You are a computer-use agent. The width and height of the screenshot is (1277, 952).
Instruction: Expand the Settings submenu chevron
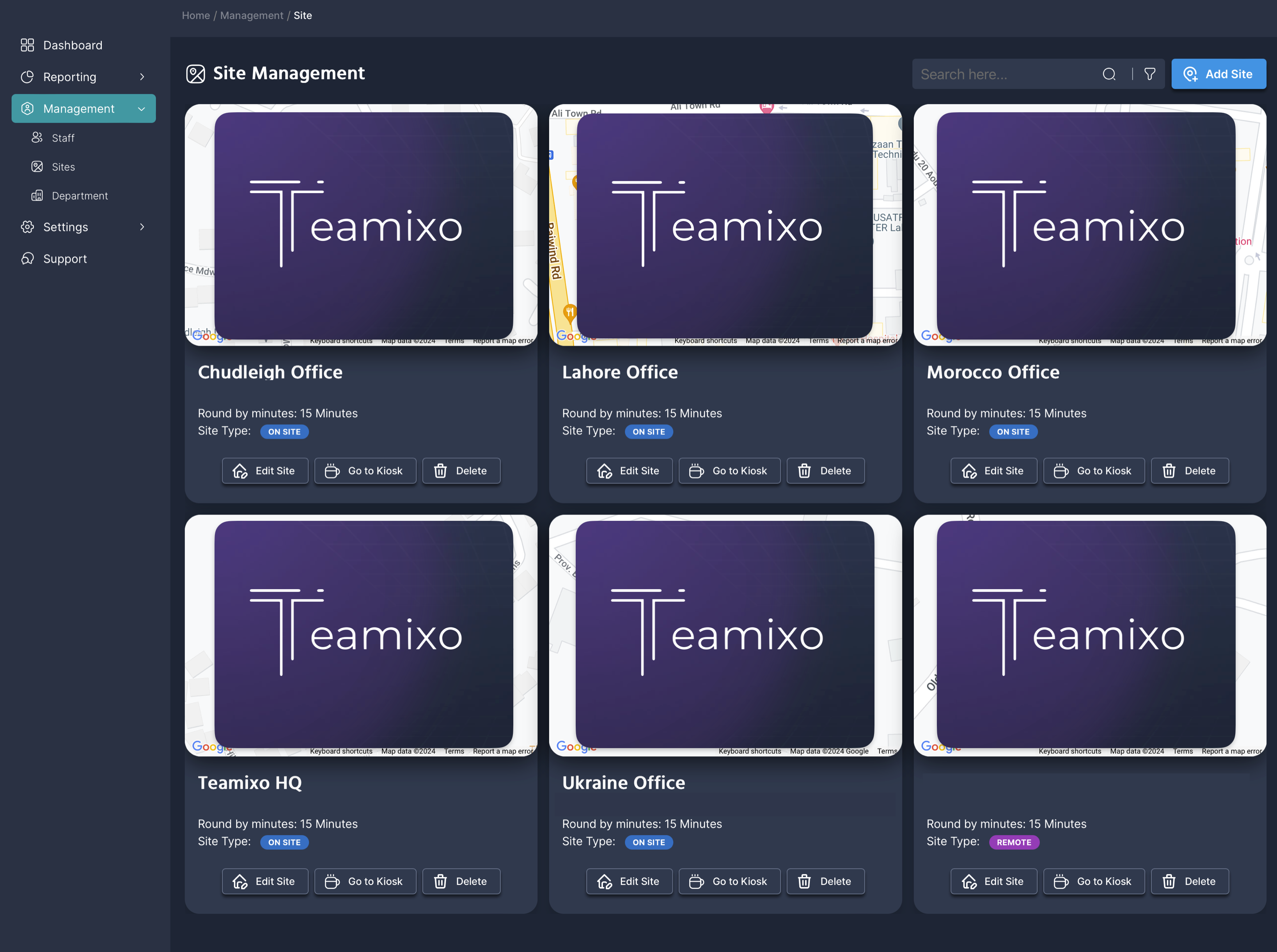[142, 226]
